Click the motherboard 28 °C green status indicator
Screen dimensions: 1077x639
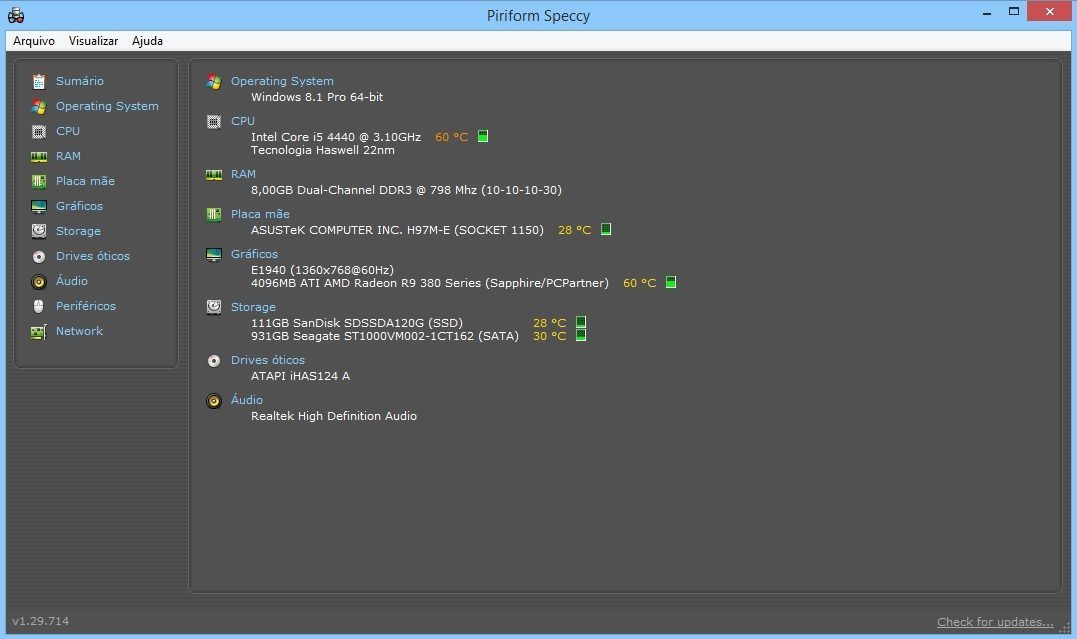coord(606,229)
